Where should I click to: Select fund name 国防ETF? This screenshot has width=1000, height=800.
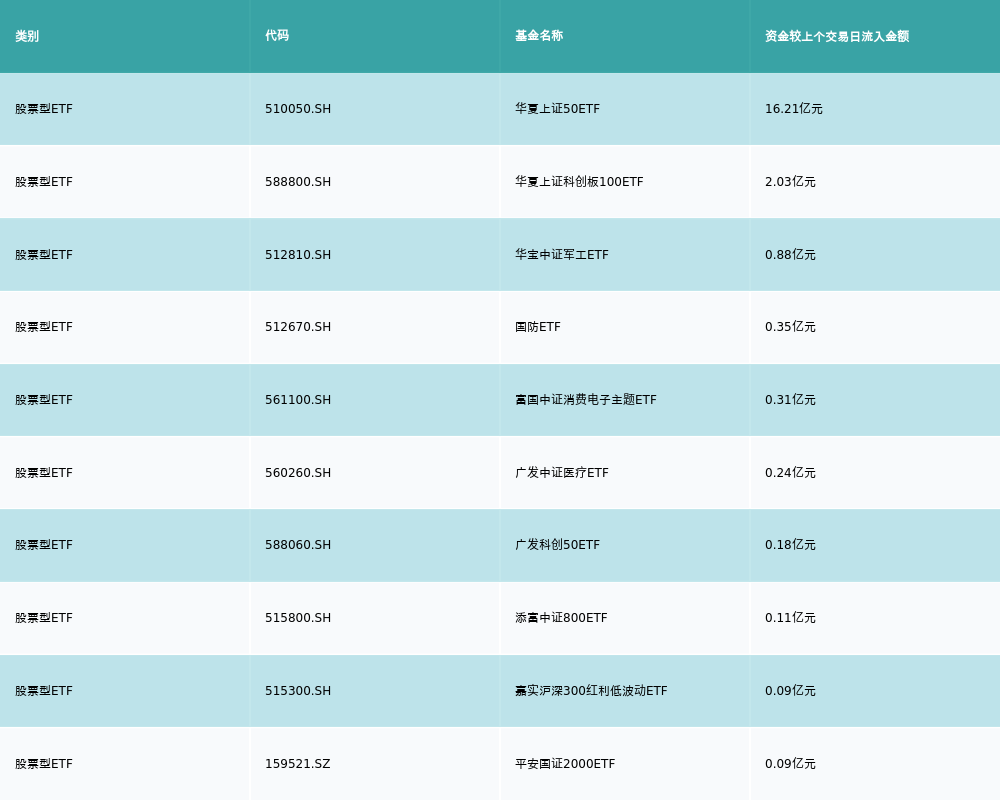tap(538, 327)
